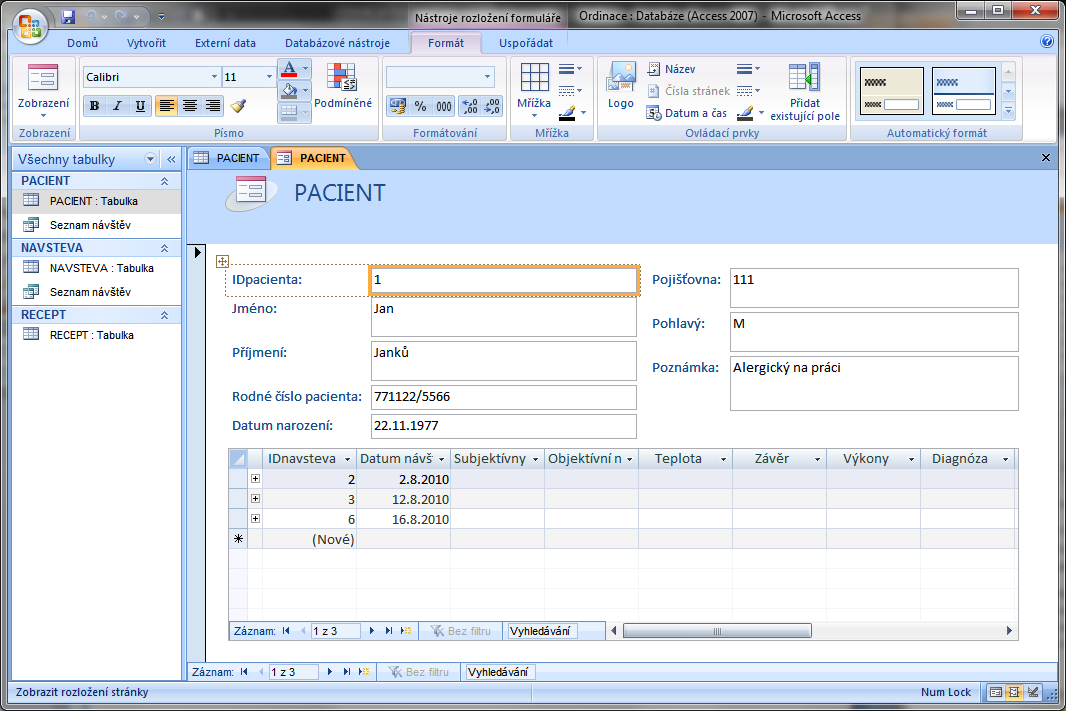
Task: Expand the AutoFormat gallery more arrow
Action: coord(1009,110)
